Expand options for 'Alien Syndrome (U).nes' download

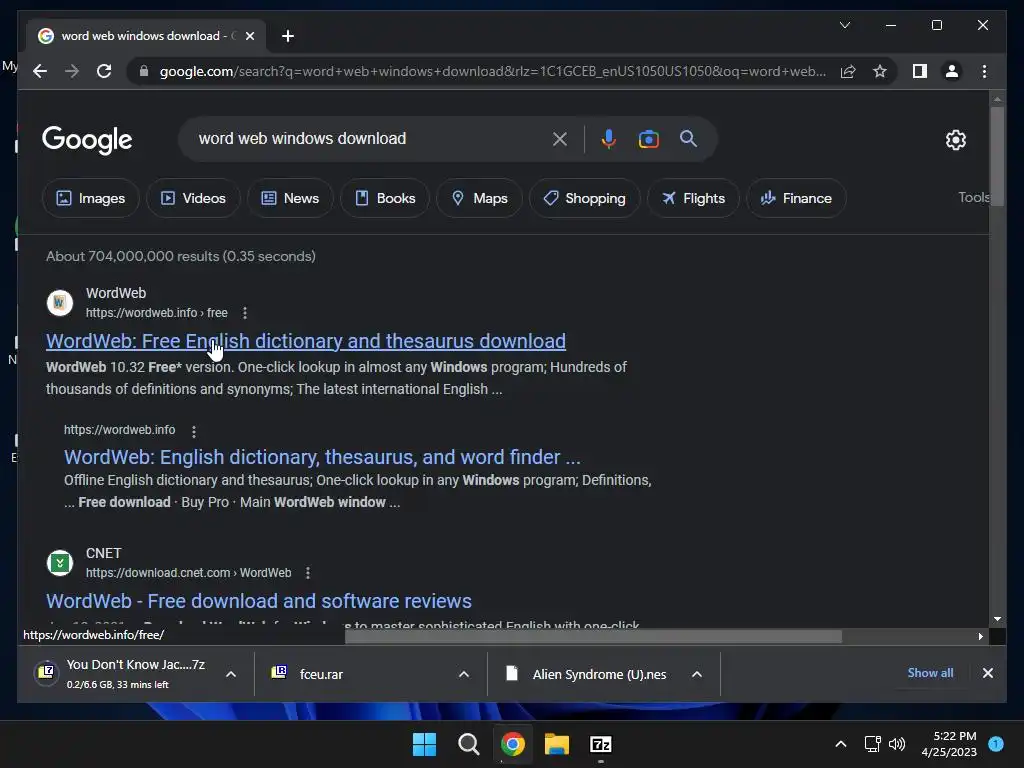pyautogui.click(x=697, y=674)
